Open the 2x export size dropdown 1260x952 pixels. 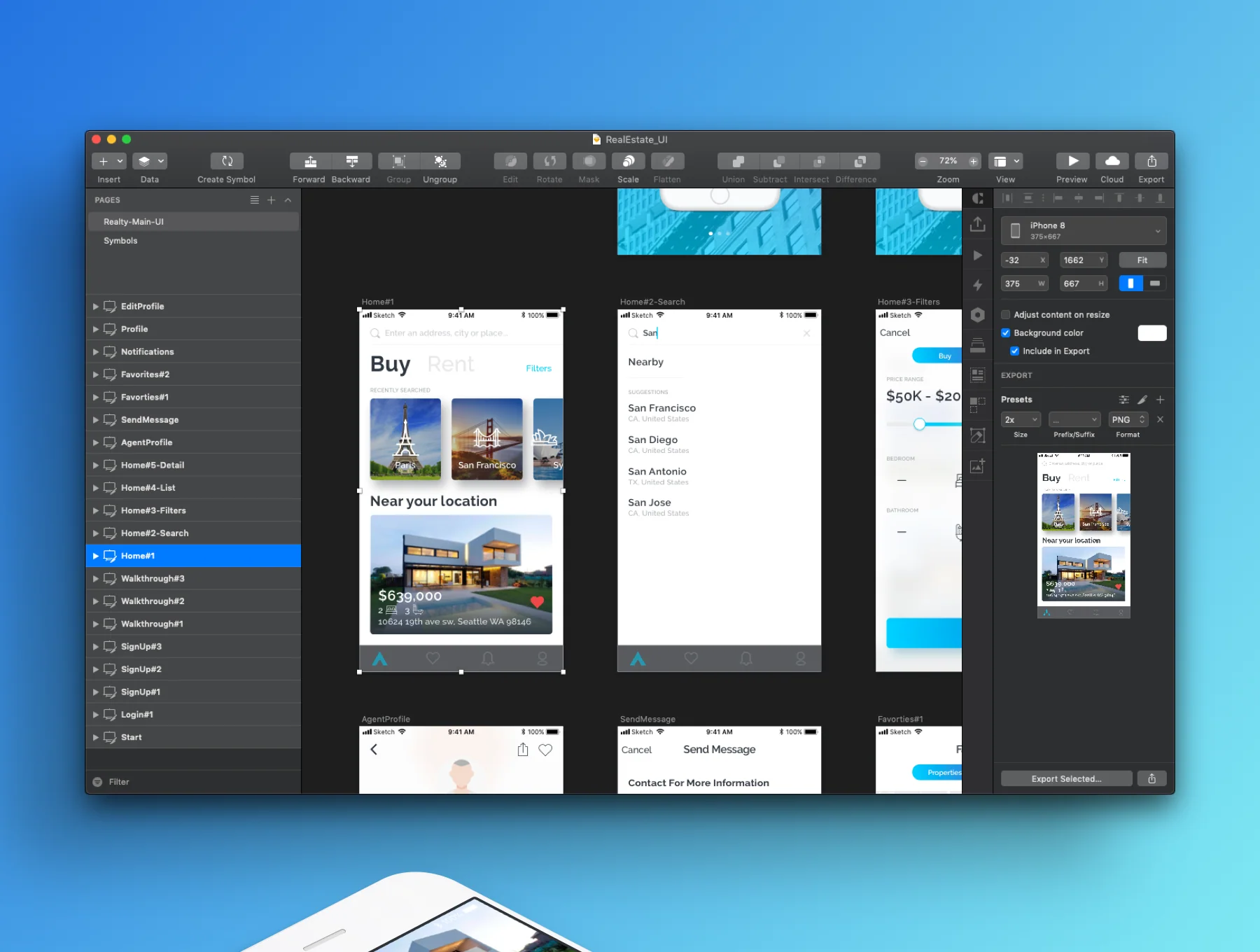(x=1021, y=419)
